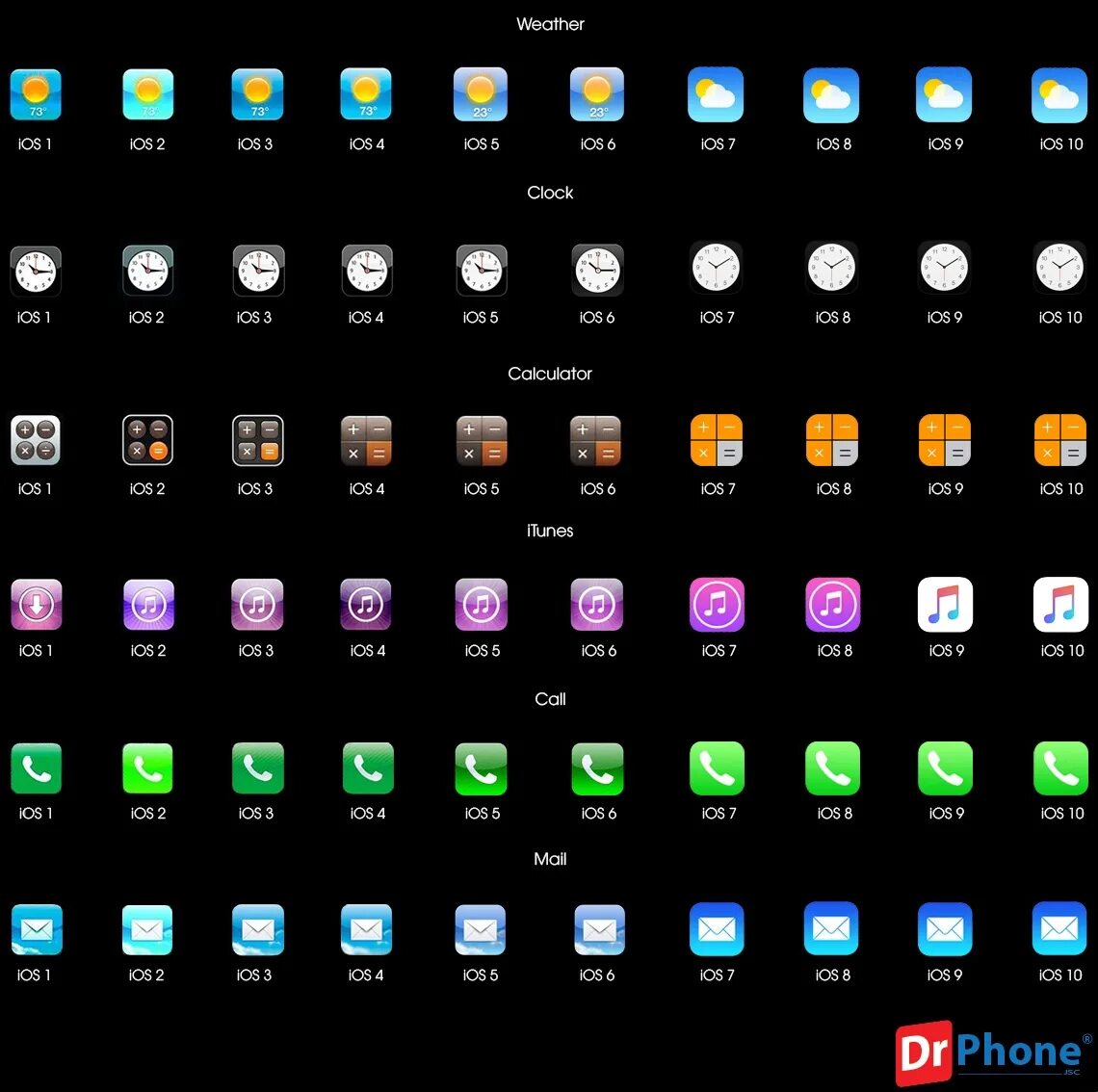Click the iOS 1 Calculator icon
Viewport: 1098px width, 1092px height.
pos(36,440)
